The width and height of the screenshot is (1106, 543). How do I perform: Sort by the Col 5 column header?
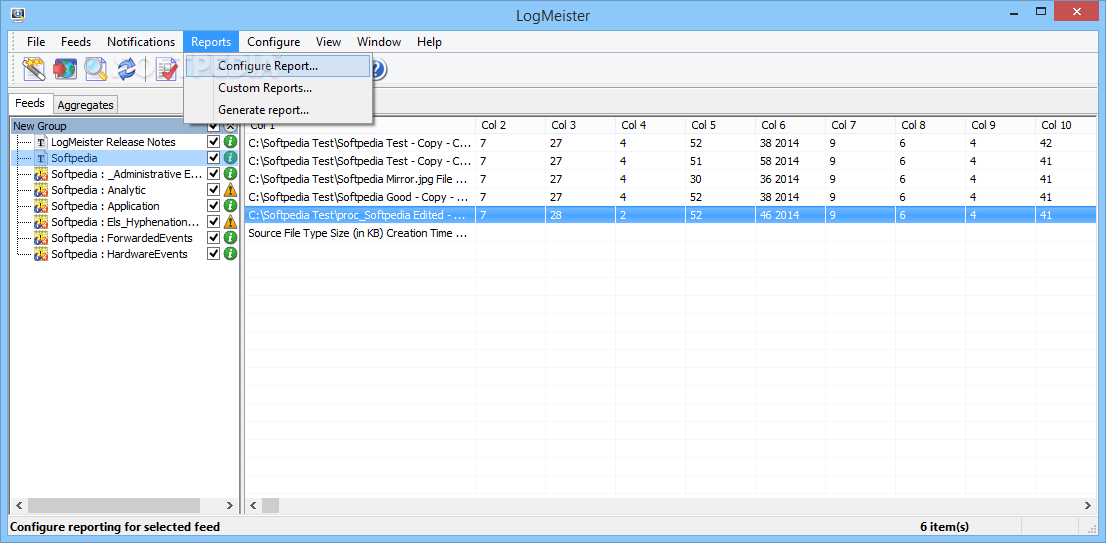point(720,125)
